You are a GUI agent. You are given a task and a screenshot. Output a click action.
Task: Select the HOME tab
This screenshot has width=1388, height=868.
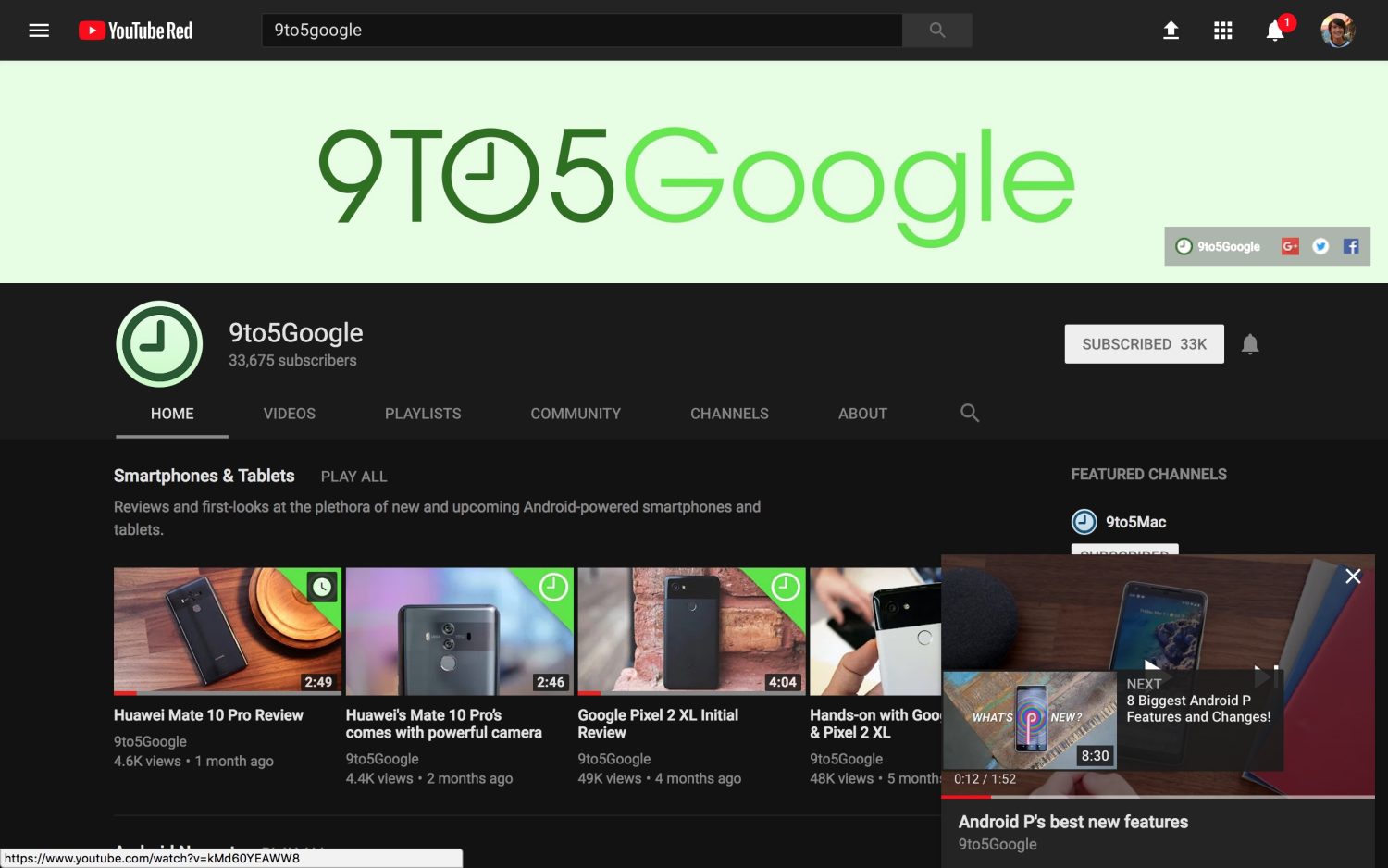[x=172, y=414]
